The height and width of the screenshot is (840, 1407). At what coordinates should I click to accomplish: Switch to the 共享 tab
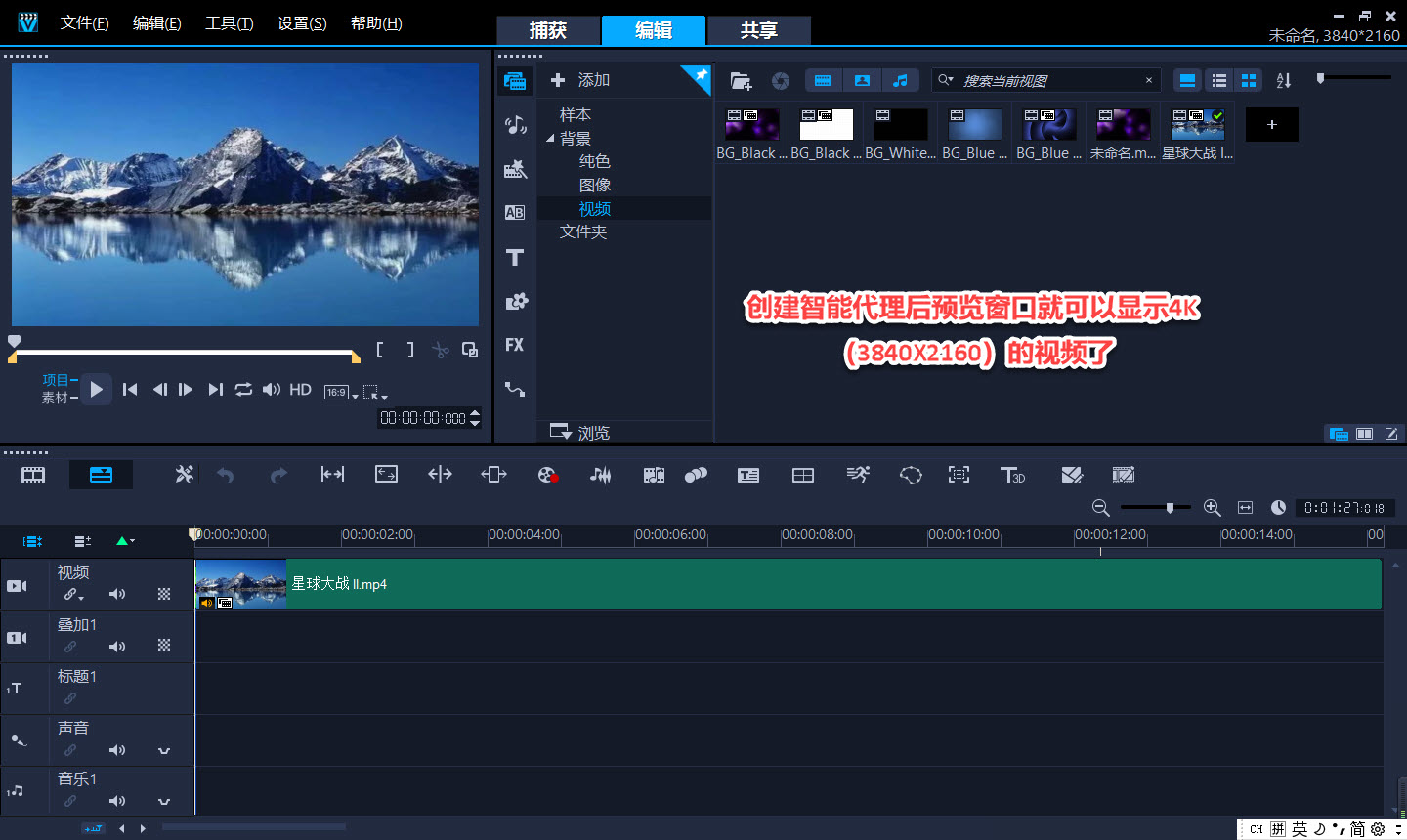click(758, 30)
